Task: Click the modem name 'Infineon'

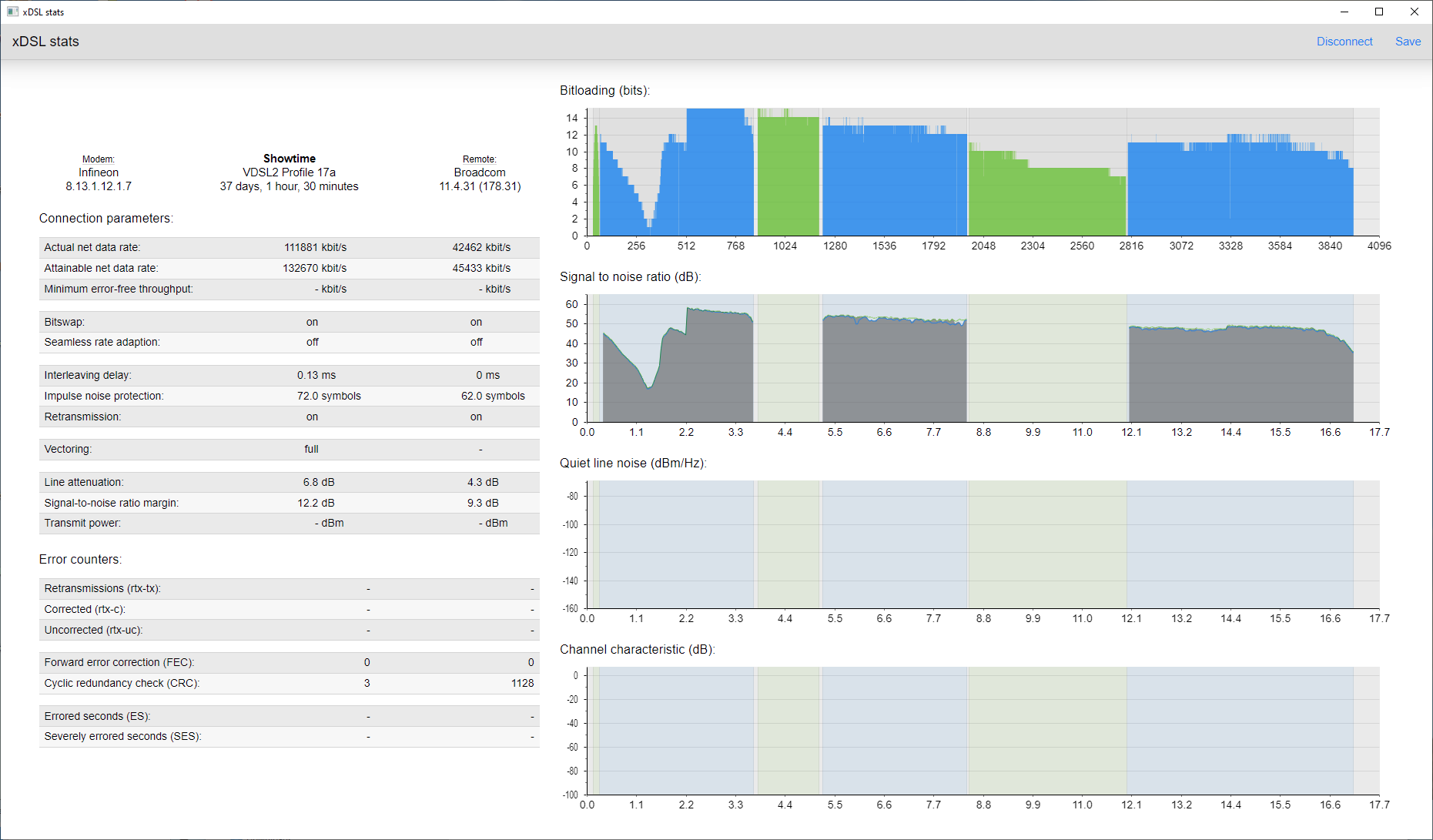Action: click(99, 172)
